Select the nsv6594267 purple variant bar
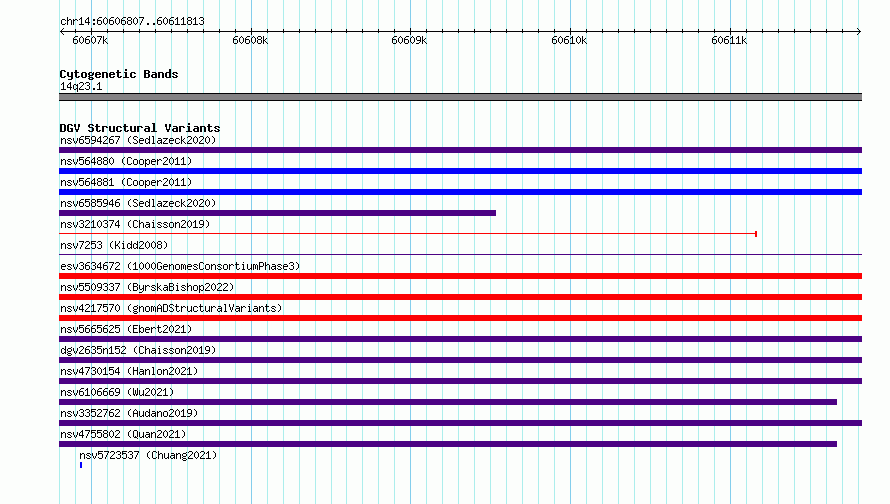This screenshot has height=504, width=890. click(x=460, y=150)
